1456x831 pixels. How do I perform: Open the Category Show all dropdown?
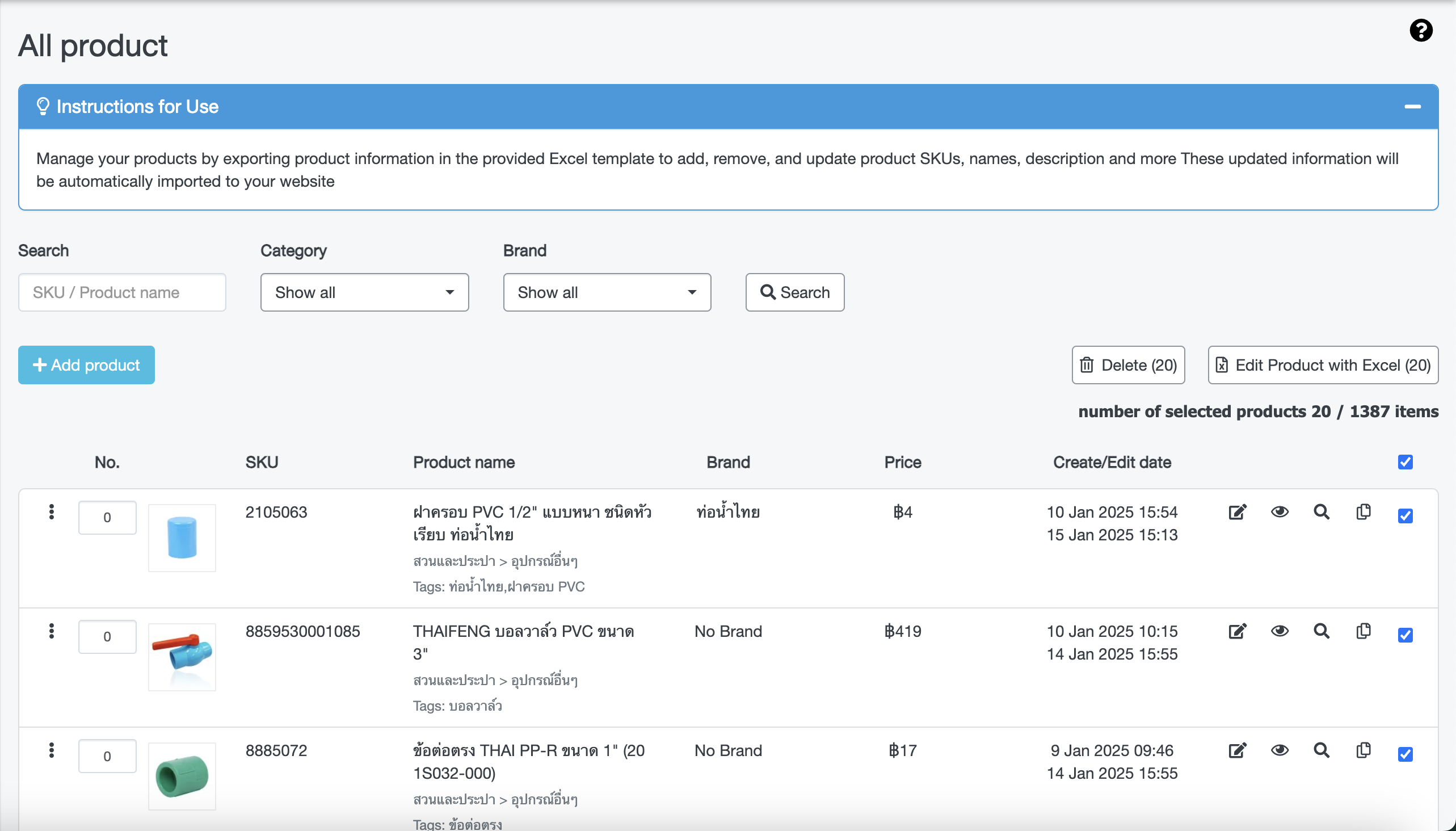[x=365, y=292]
